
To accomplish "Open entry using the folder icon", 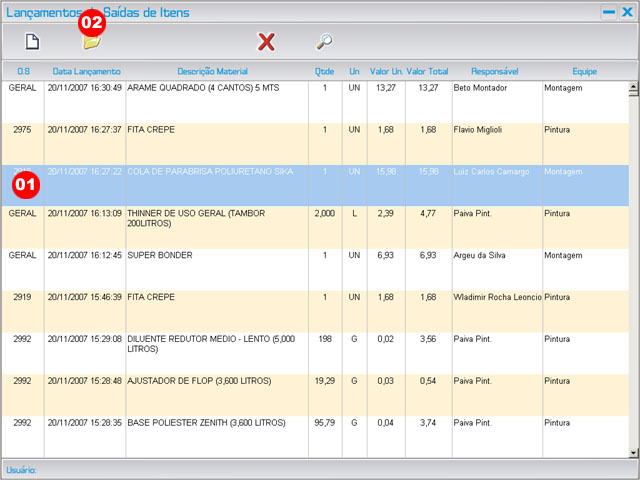I will click(x=91, y=43).
